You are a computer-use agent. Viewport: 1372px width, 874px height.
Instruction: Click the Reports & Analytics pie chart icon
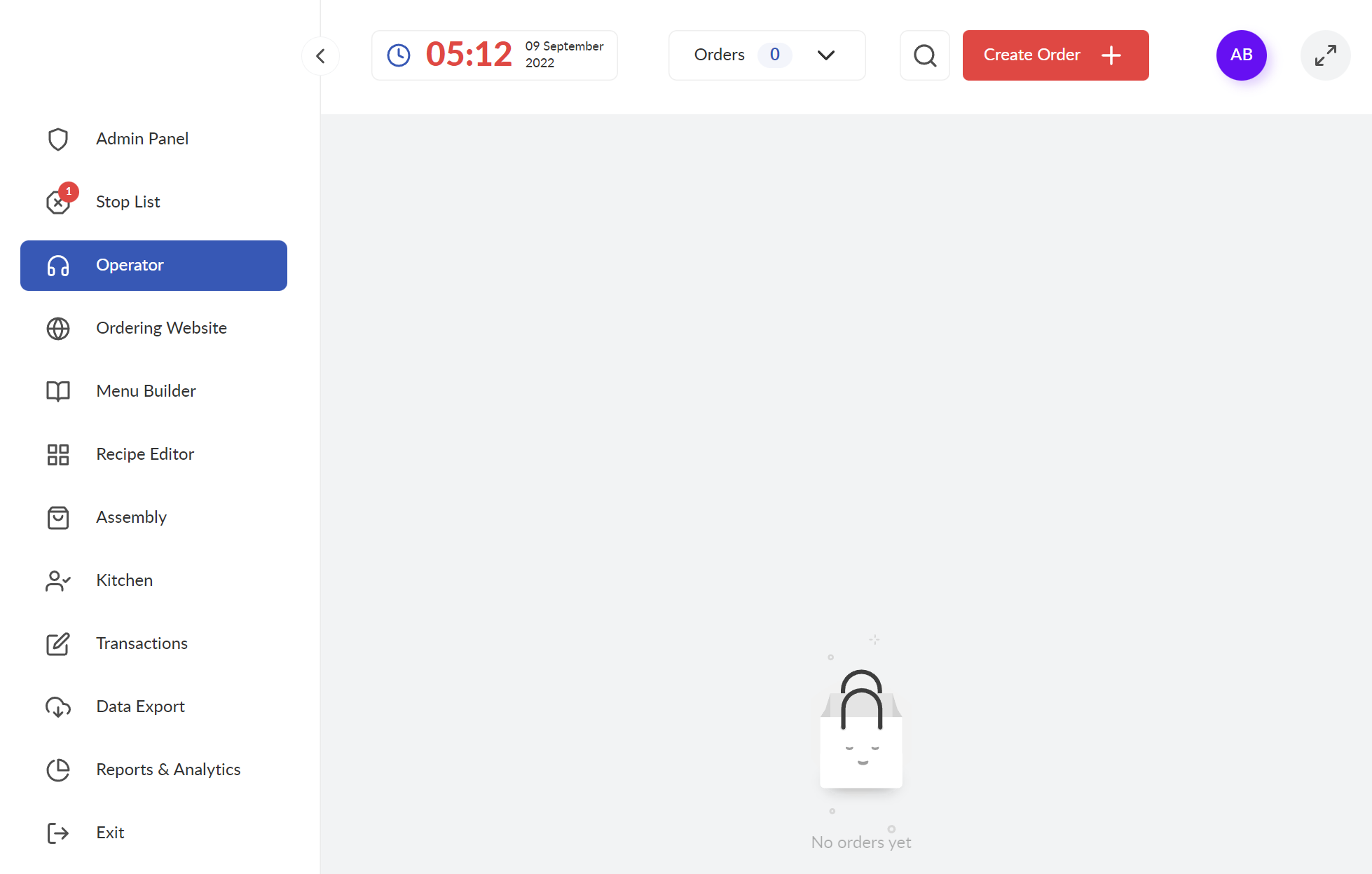[58, 770]
